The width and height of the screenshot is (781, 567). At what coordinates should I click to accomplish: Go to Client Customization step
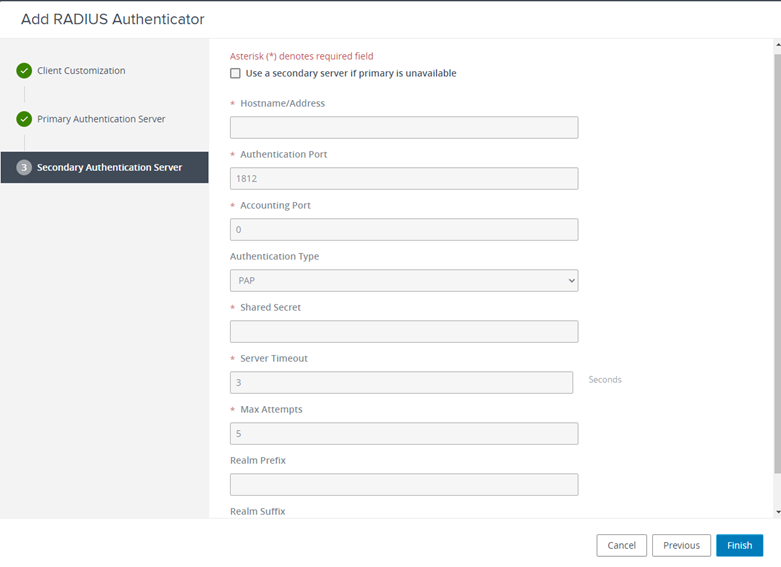coord(81,71)
